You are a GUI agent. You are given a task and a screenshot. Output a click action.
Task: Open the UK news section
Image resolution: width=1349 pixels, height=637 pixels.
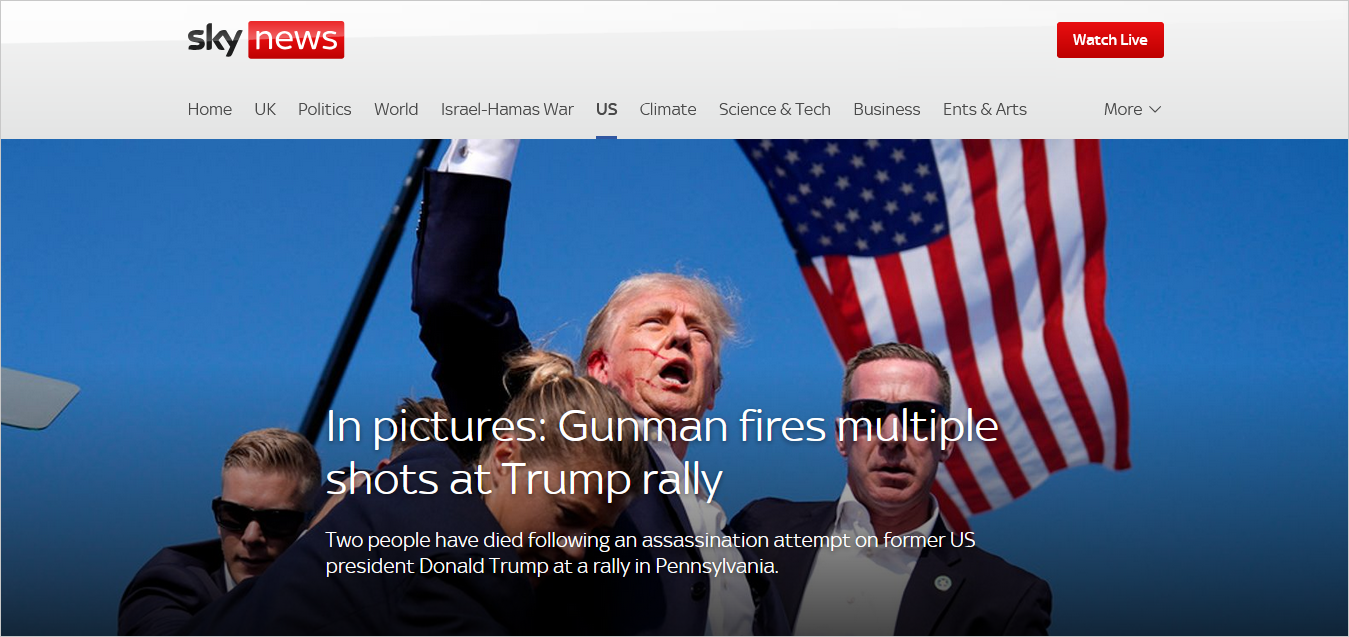point(264,109)
